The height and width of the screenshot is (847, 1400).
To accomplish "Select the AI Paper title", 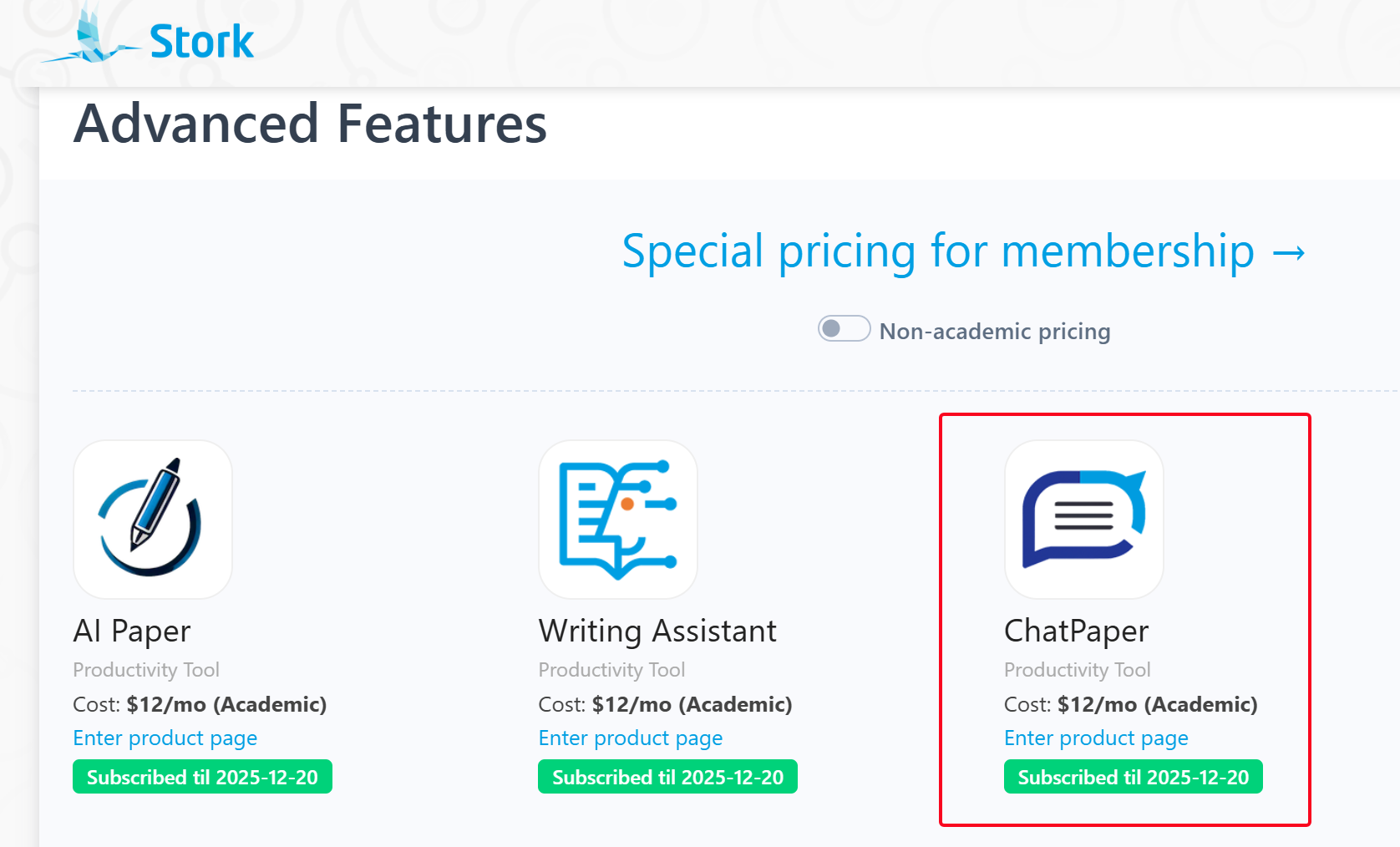I will click(132, 631).
